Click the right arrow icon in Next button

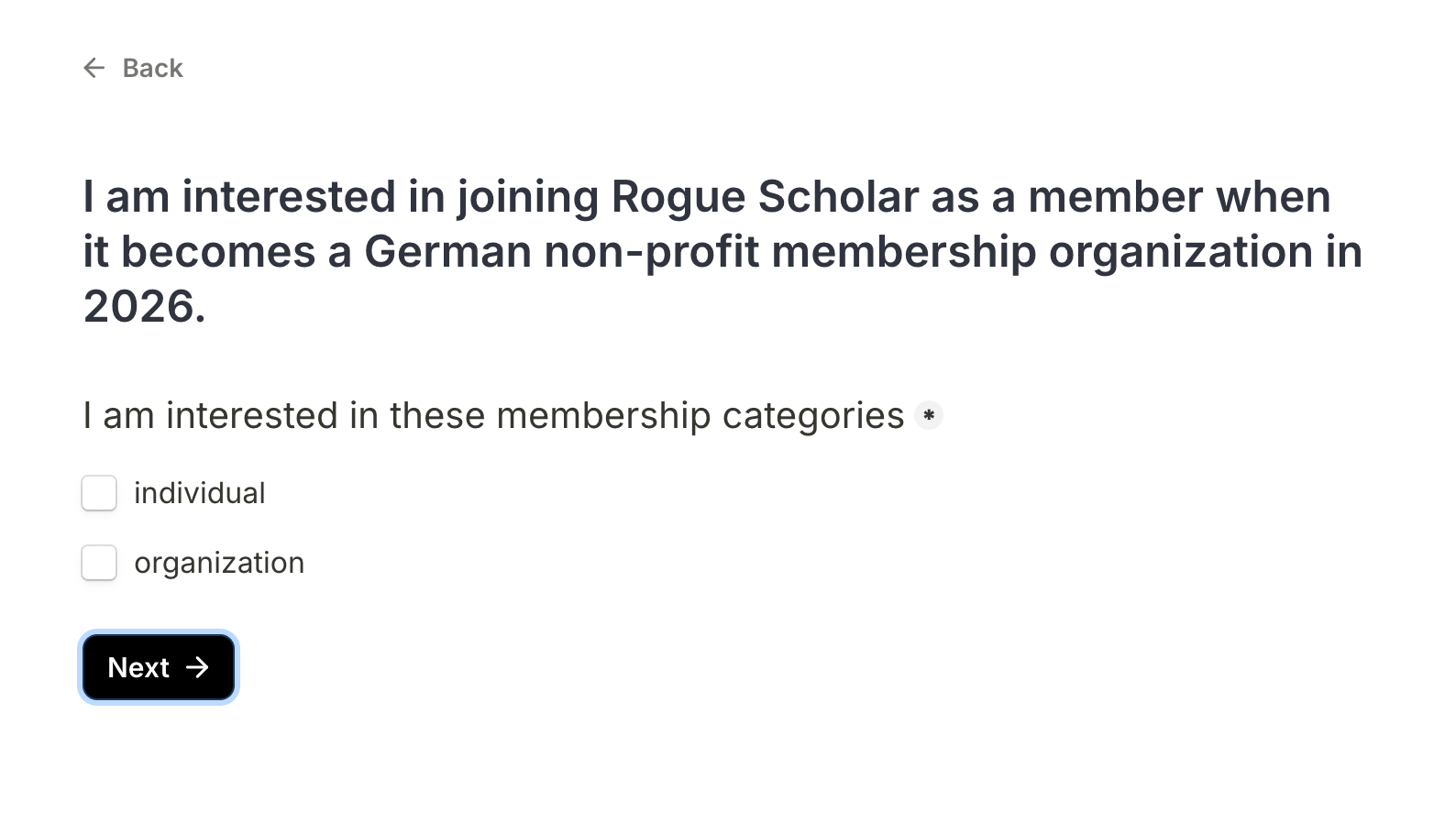197,667
